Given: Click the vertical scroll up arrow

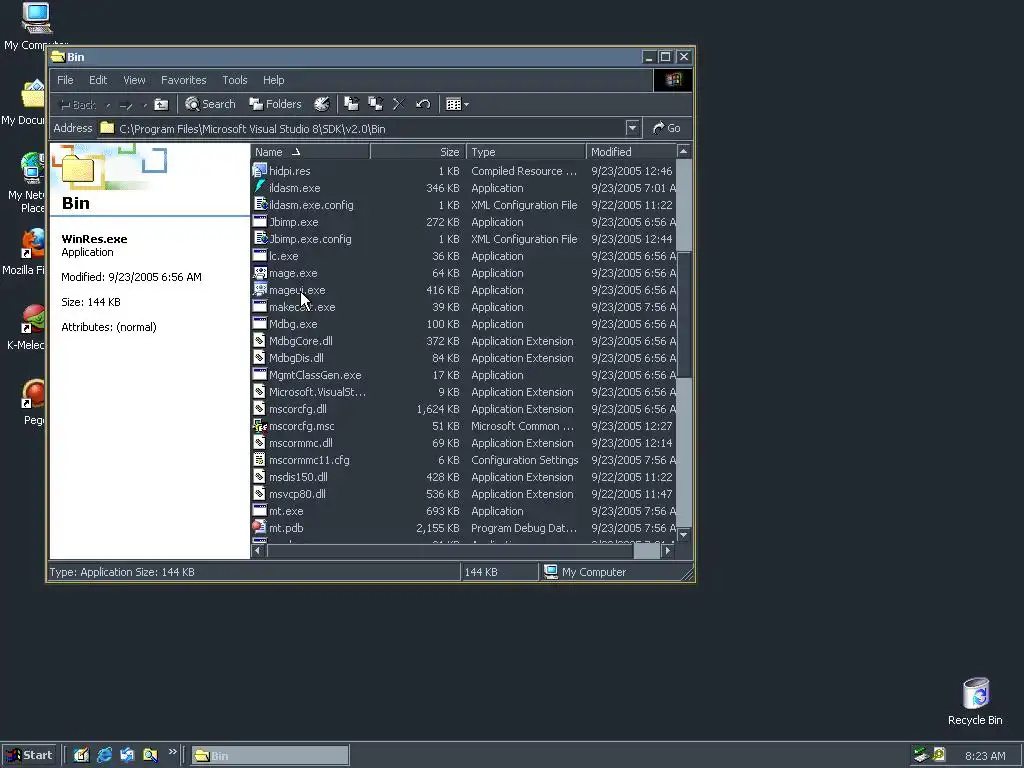Looking at the screenshot, I should [x=684, y=152].
